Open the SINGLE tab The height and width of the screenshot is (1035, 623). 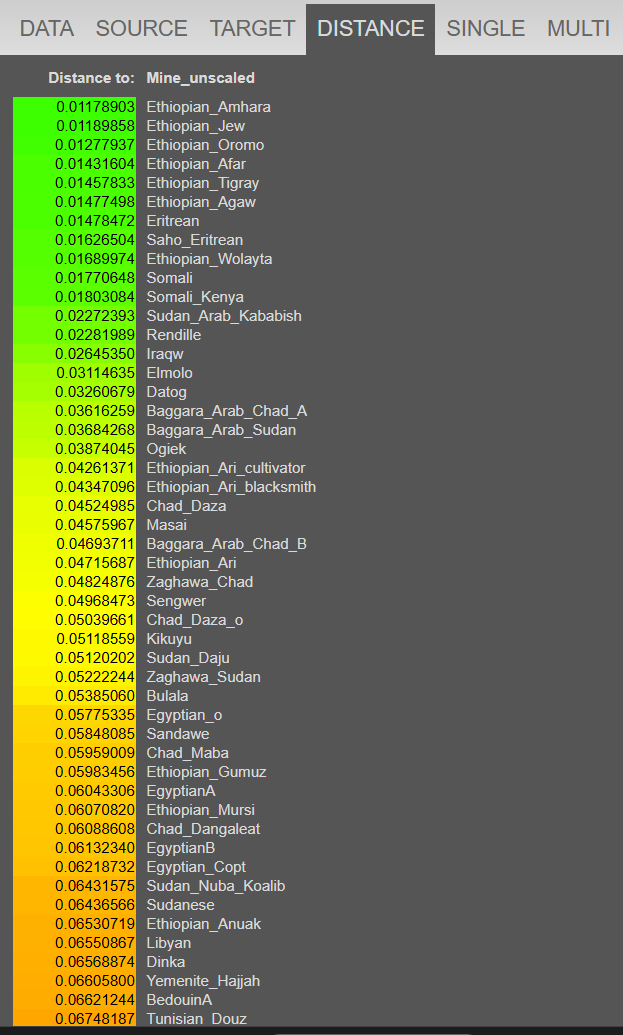click(x=486, y=28)
